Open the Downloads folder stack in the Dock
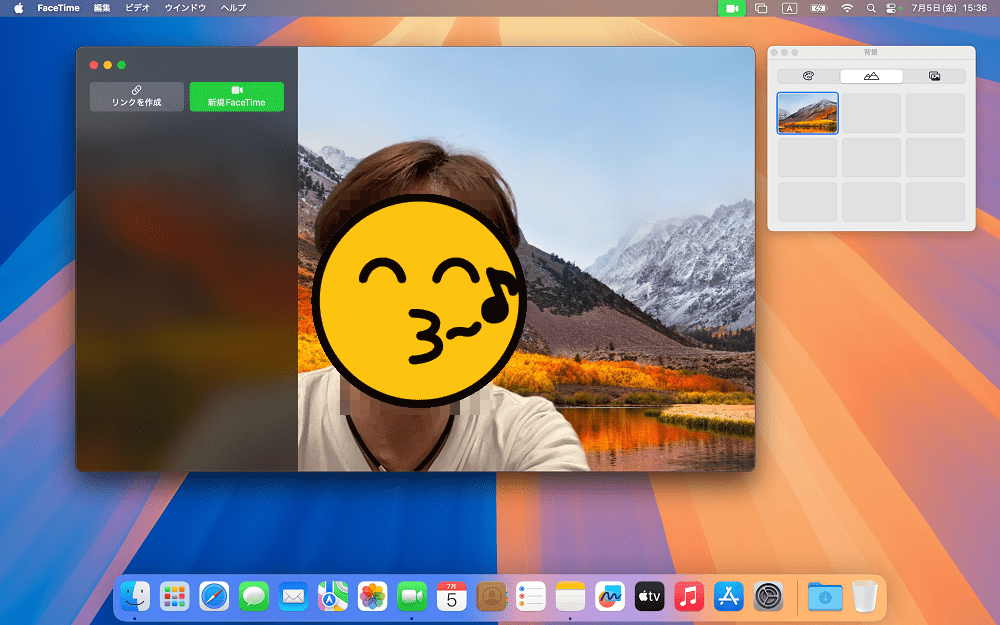This screenshot has width=1000, height=625. coord(825,597)
